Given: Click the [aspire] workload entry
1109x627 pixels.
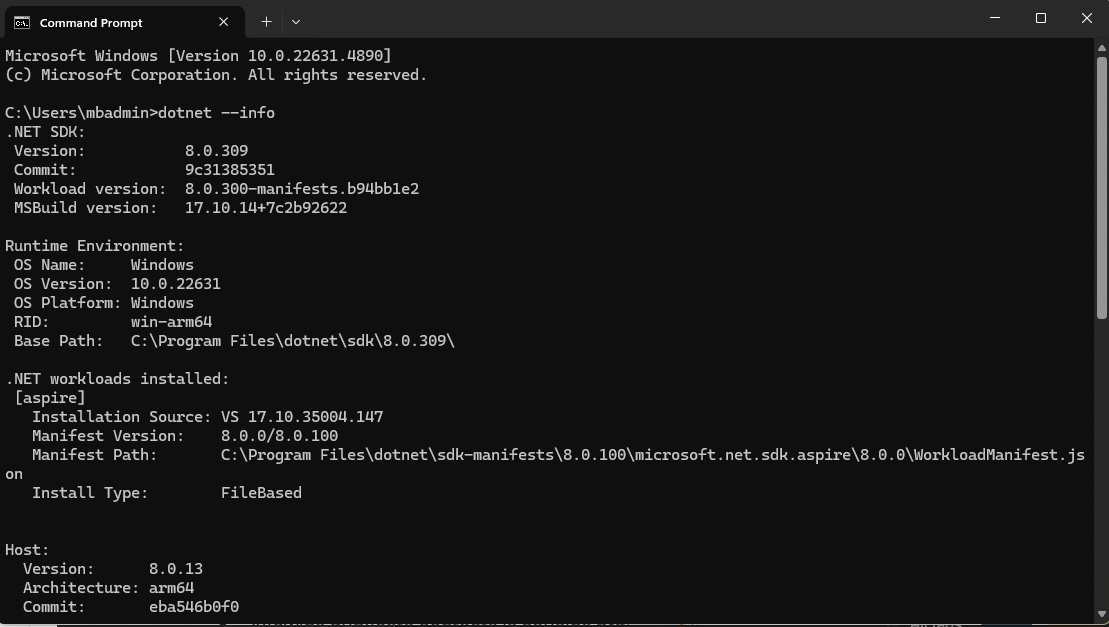Looking at the screenshot, I should (50, 398).
